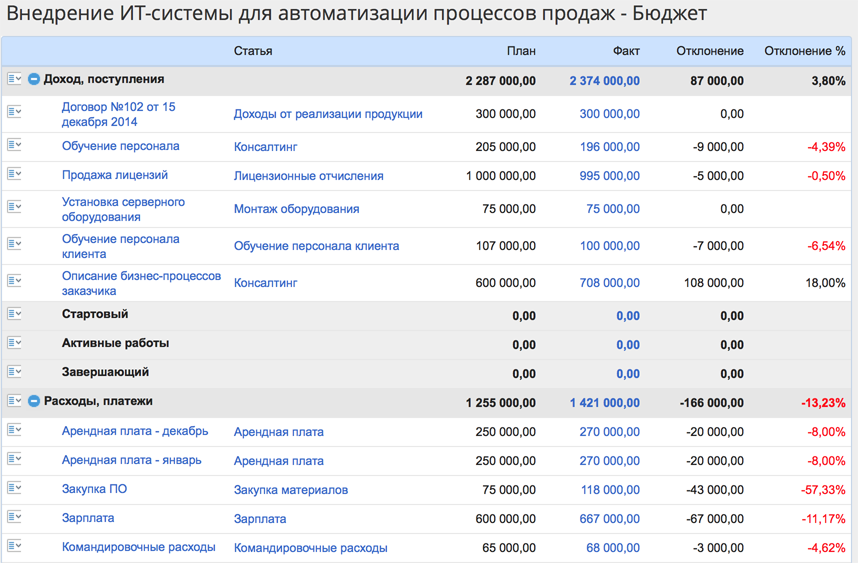The width and height of the screenshot is (858, 563).
Task: Collapse the Расходы, платежи group
Action: pyautogui.click(x=34, y=401)
